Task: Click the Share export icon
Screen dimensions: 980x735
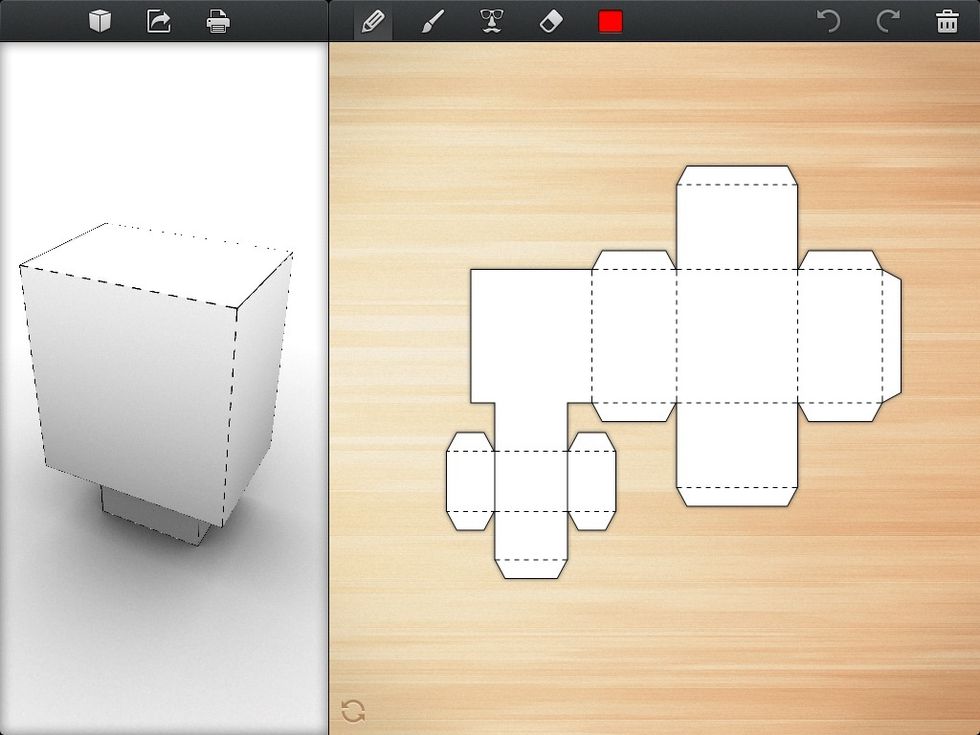Action: pyautogui.click(x=160, y=20)
